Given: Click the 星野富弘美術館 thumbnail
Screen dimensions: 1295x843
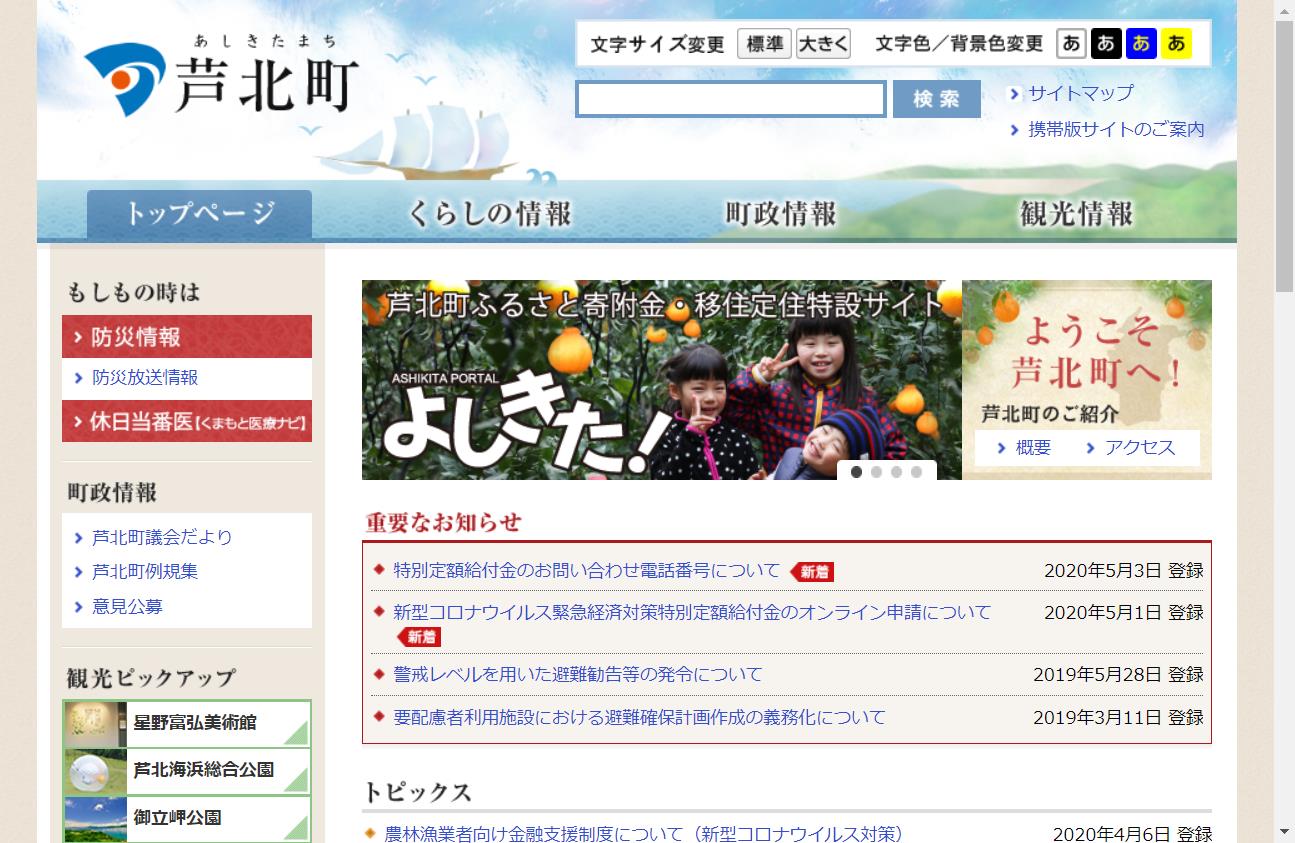Looking at the screenshot, I should (97, 723).
